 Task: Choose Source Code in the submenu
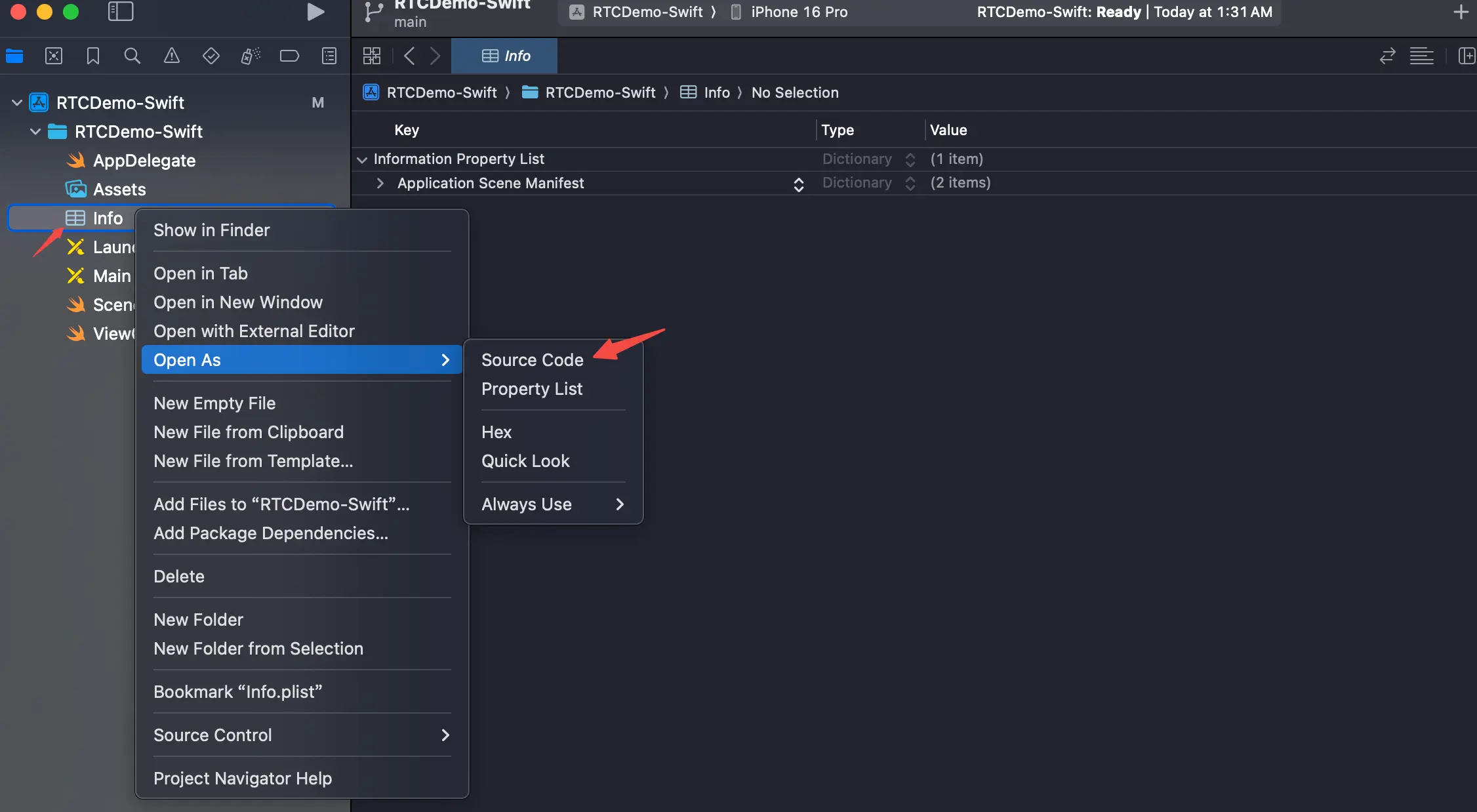tap(553, 360)
